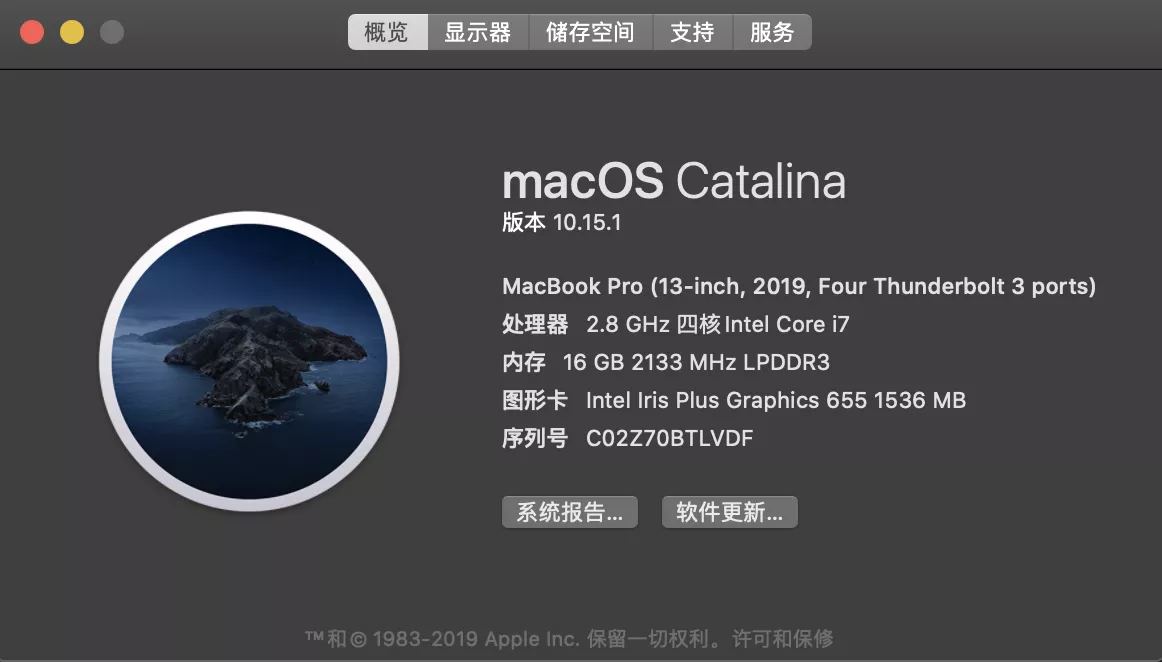1162x662 pixels.
Task: Click the greyed-out zoom window button
Action: click(112, 33)
